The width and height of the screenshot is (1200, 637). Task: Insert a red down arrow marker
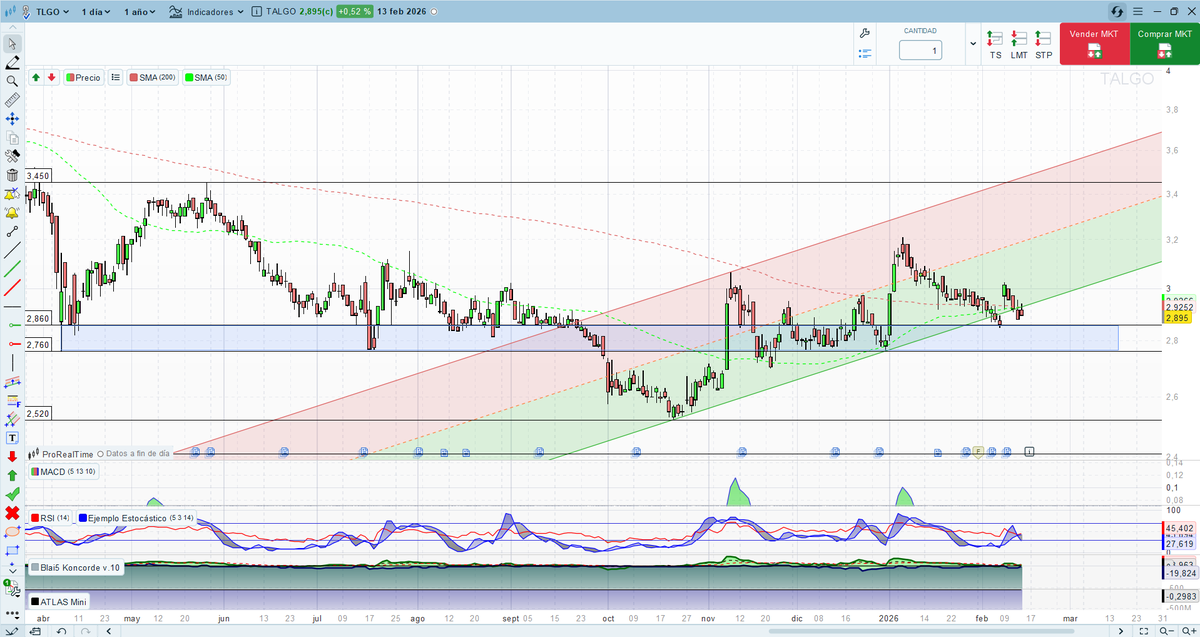click(12, 456)
